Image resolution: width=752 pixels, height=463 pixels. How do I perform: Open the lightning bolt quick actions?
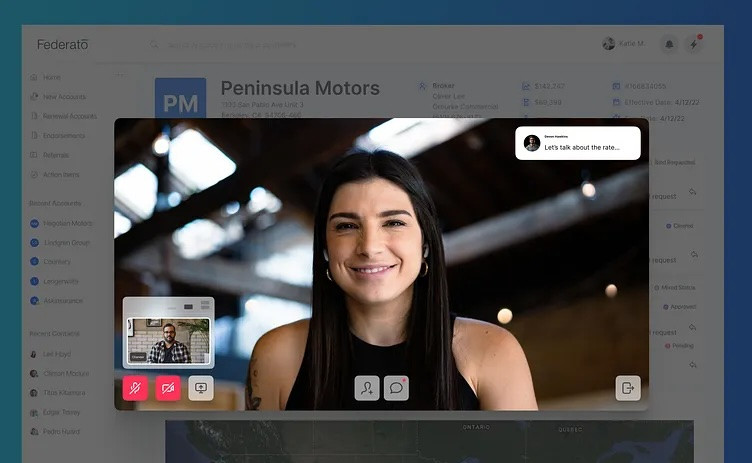click(693, 44)
